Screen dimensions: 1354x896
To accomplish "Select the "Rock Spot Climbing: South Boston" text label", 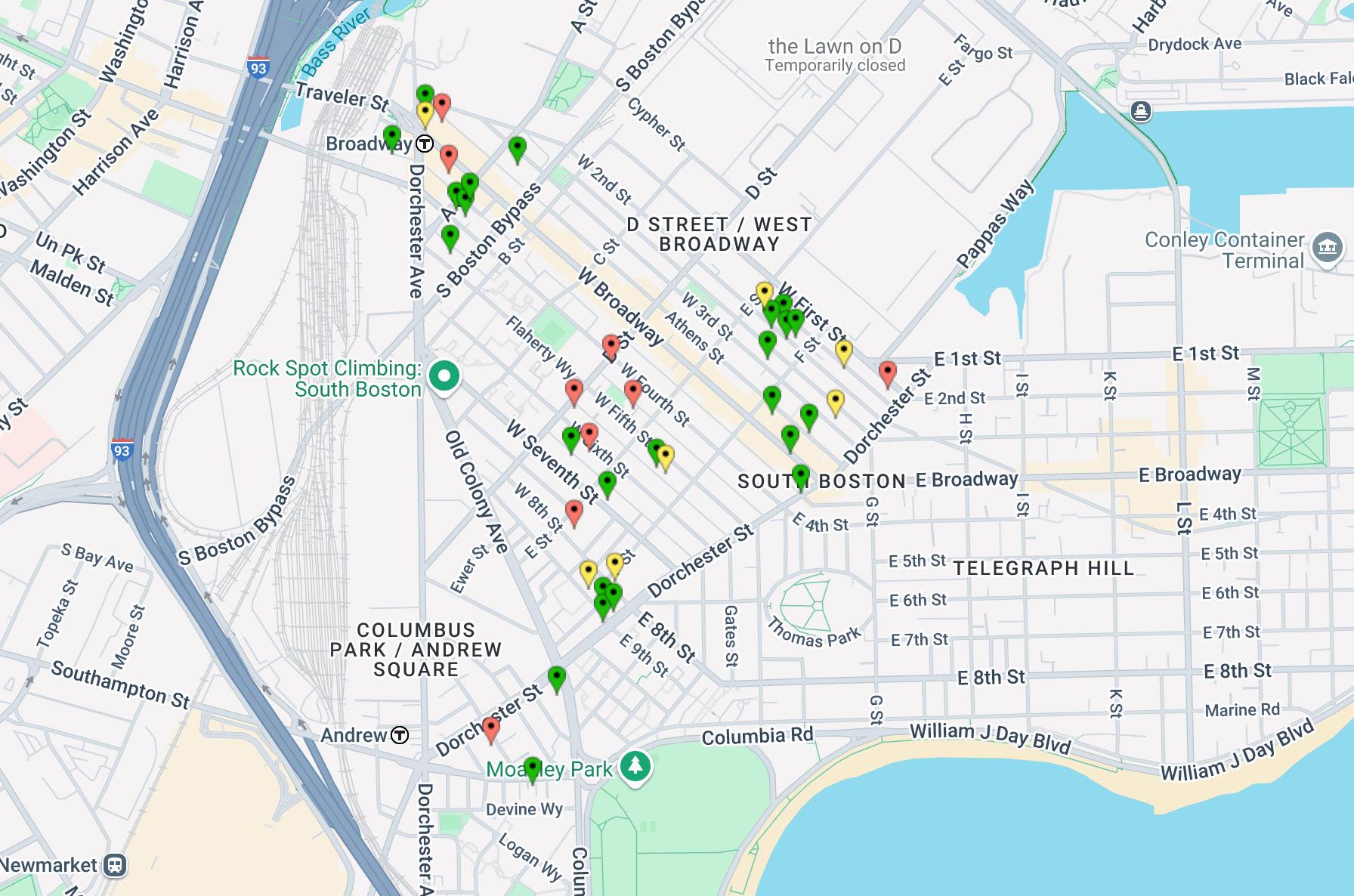I will (x=327, y=378).
